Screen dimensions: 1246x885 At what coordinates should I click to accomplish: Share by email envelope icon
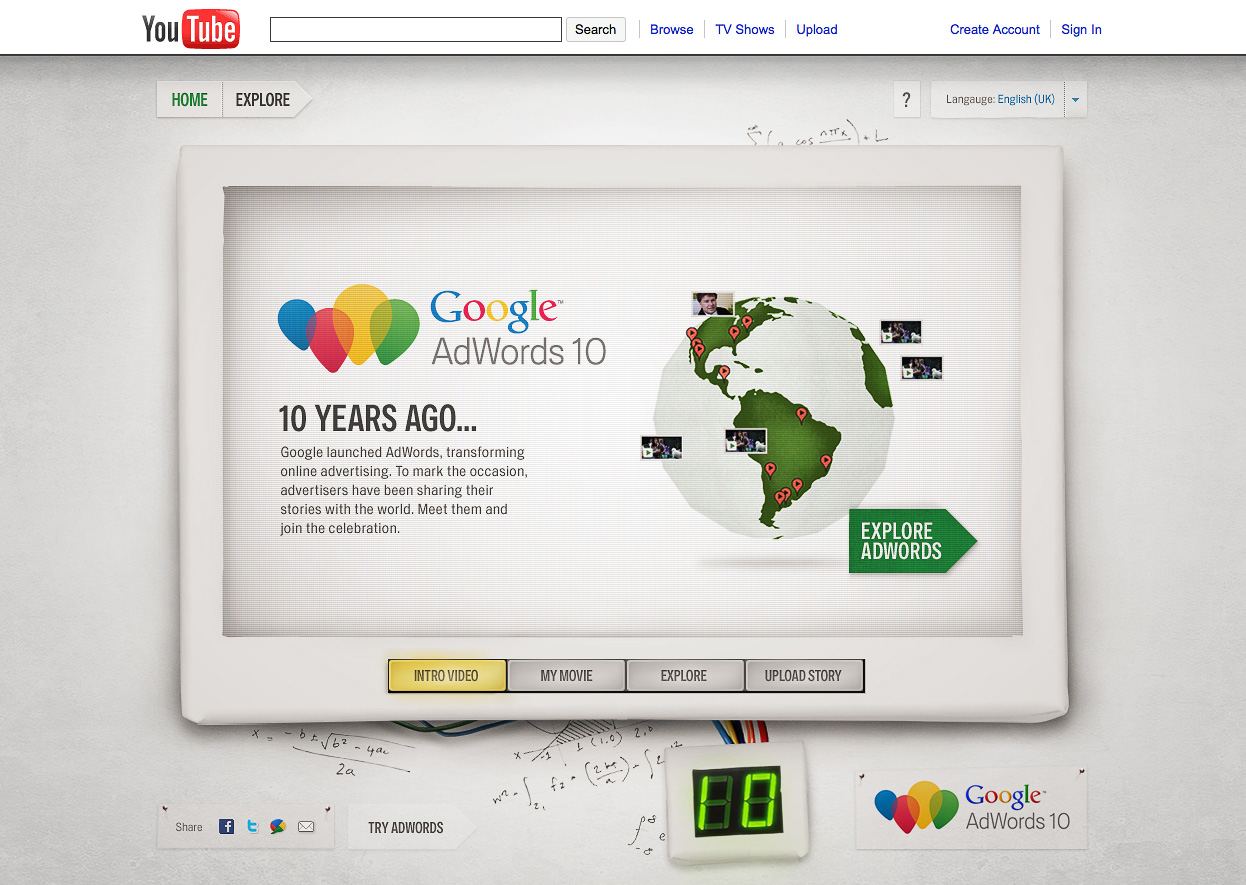306,826
